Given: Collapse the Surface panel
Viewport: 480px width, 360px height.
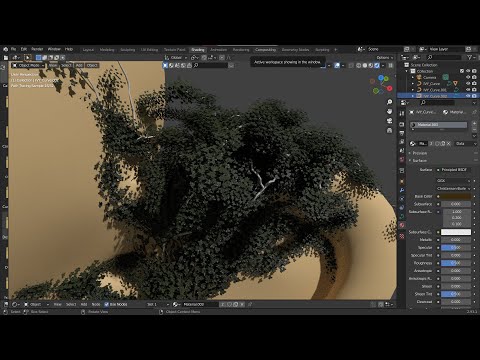Looking at the screenshot, I should pos(419,161).
